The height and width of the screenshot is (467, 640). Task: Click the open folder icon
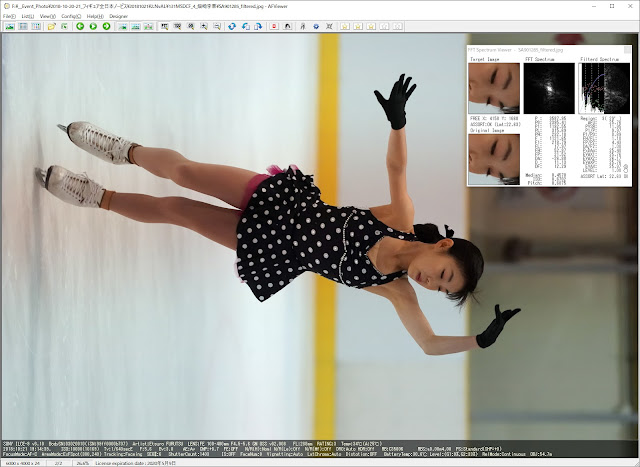tap(51, 26)
